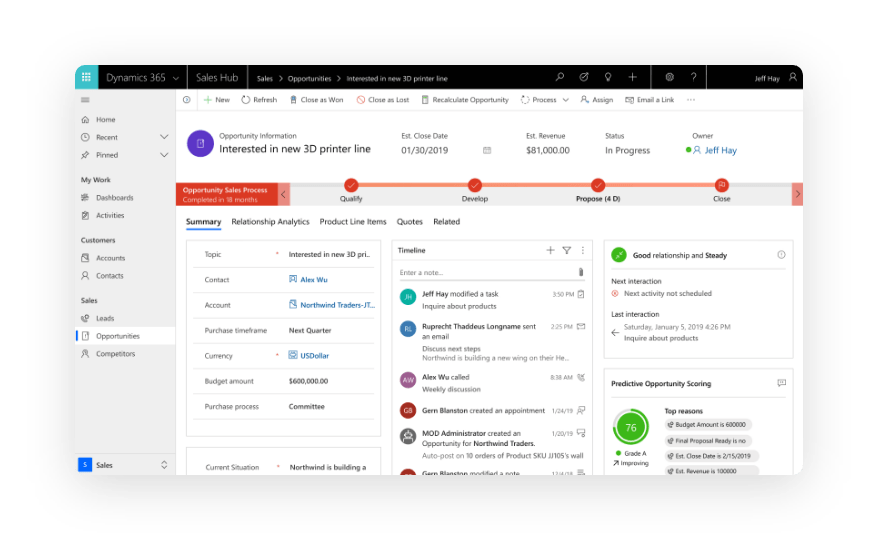
Task: Click Recalculate Opportunity
Action: (x=465, y=100)
